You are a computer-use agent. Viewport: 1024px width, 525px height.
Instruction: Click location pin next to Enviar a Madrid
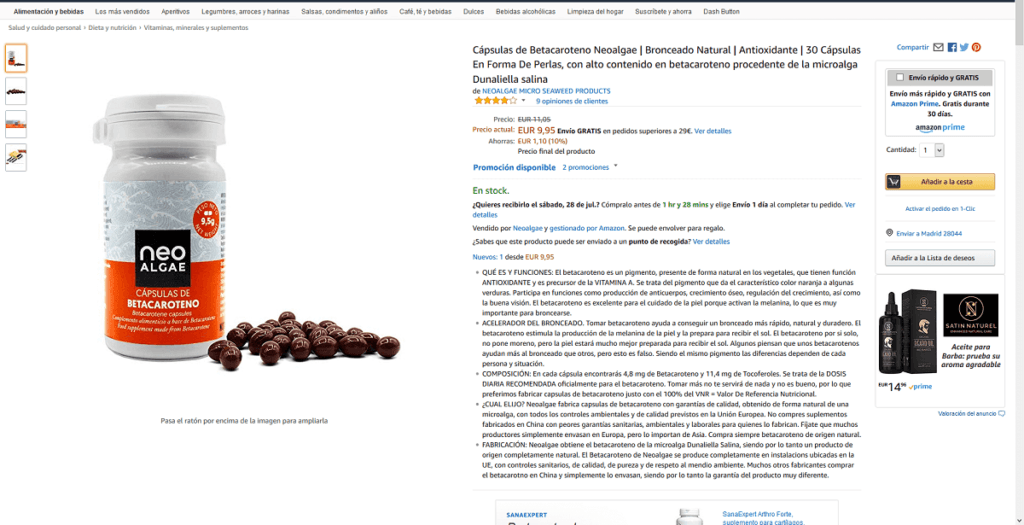889,232
